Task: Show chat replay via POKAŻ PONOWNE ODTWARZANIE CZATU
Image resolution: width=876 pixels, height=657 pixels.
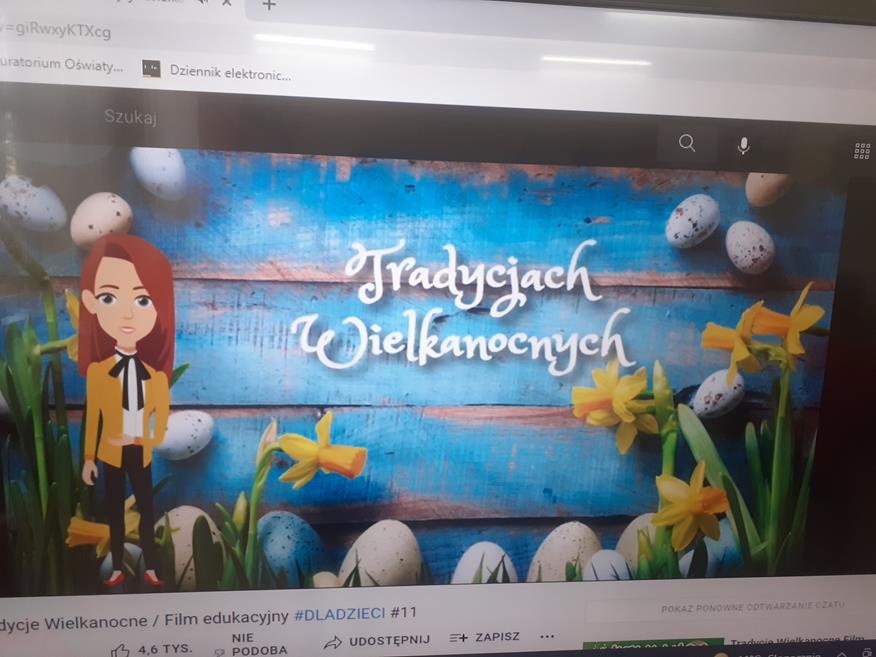Action: coord(752,607)
